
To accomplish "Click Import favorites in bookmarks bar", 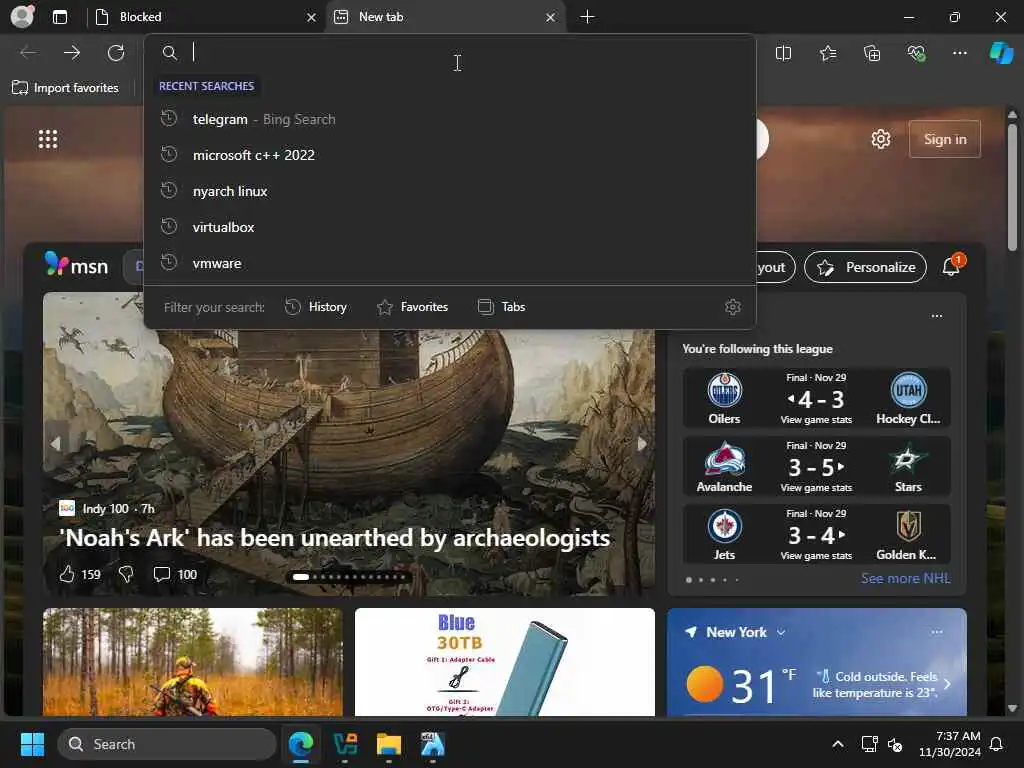I will pos(65,88).
